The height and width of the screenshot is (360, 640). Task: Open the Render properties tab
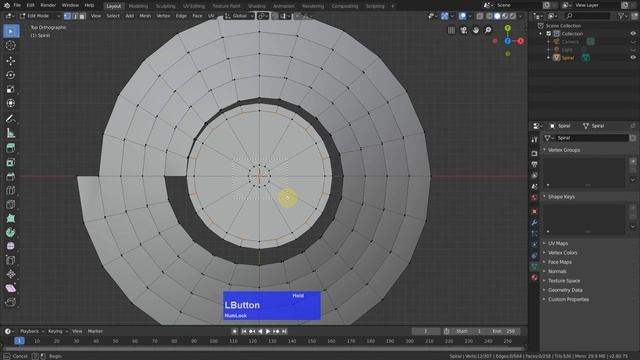[x=534, y=153]
